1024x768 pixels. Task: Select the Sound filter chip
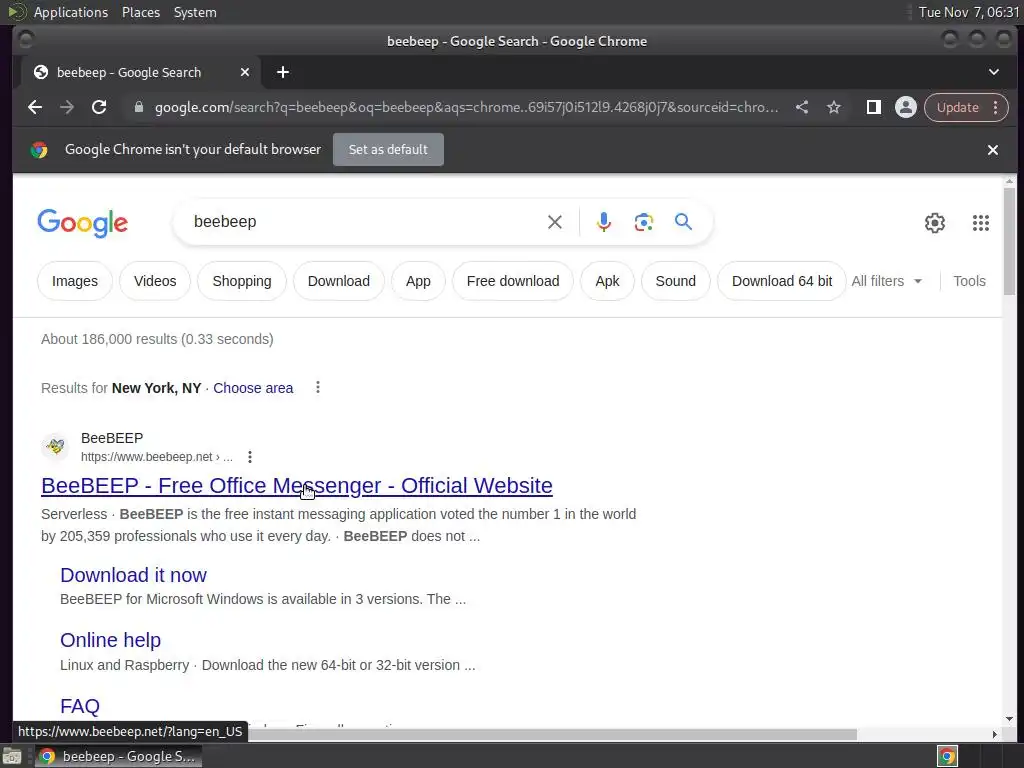pyautogui.click(x=675, y=281)
